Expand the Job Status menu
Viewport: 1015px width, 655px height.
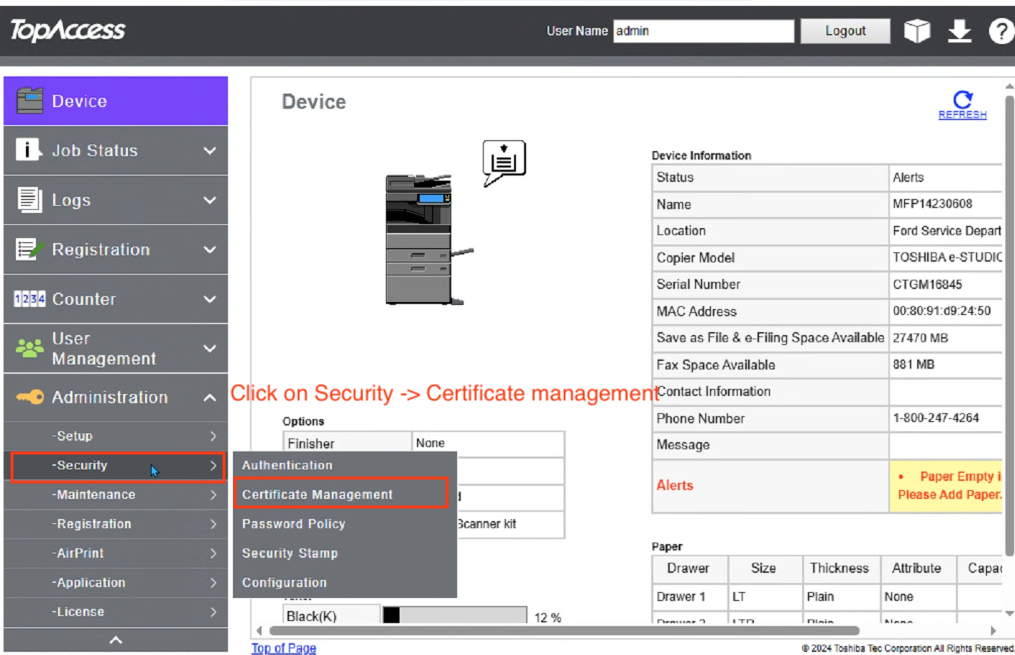[209, 151]
